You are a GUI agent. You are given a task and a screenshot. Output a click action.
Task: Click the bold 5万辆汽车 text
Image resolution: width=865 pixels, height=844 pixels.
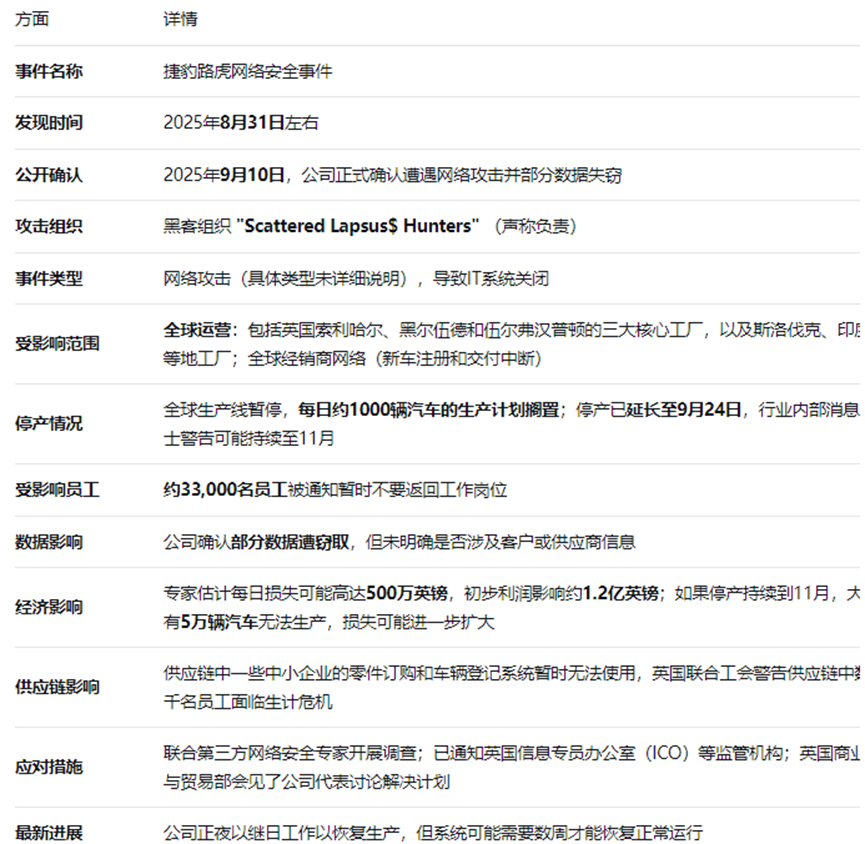click(x=219, y=622)
